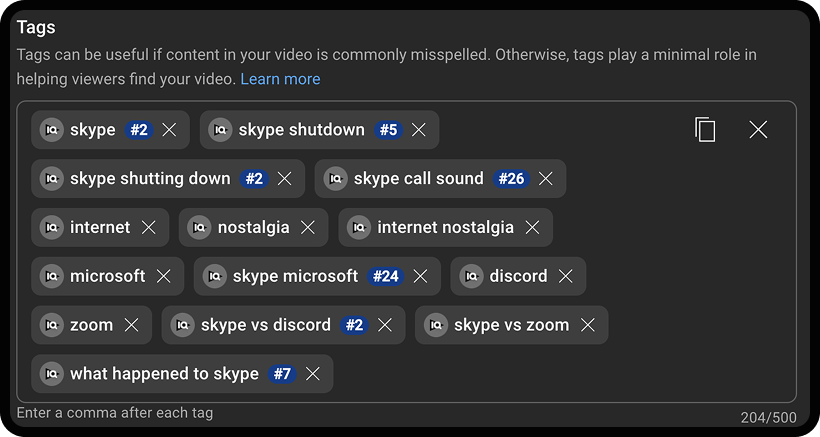Clear all tags with the large X

758,130
